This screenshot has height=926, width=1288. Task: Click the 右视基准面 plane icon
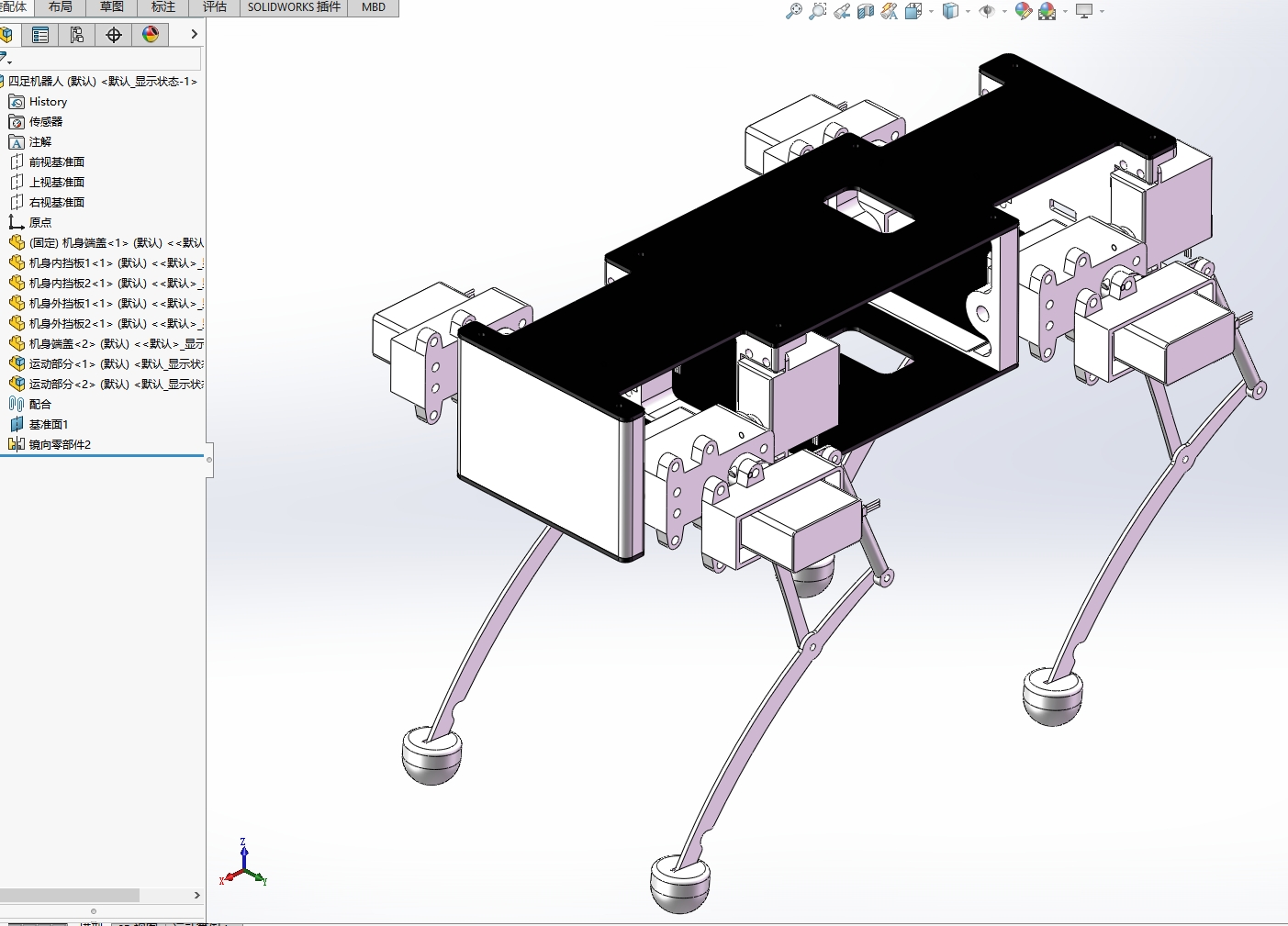point(17,203)
